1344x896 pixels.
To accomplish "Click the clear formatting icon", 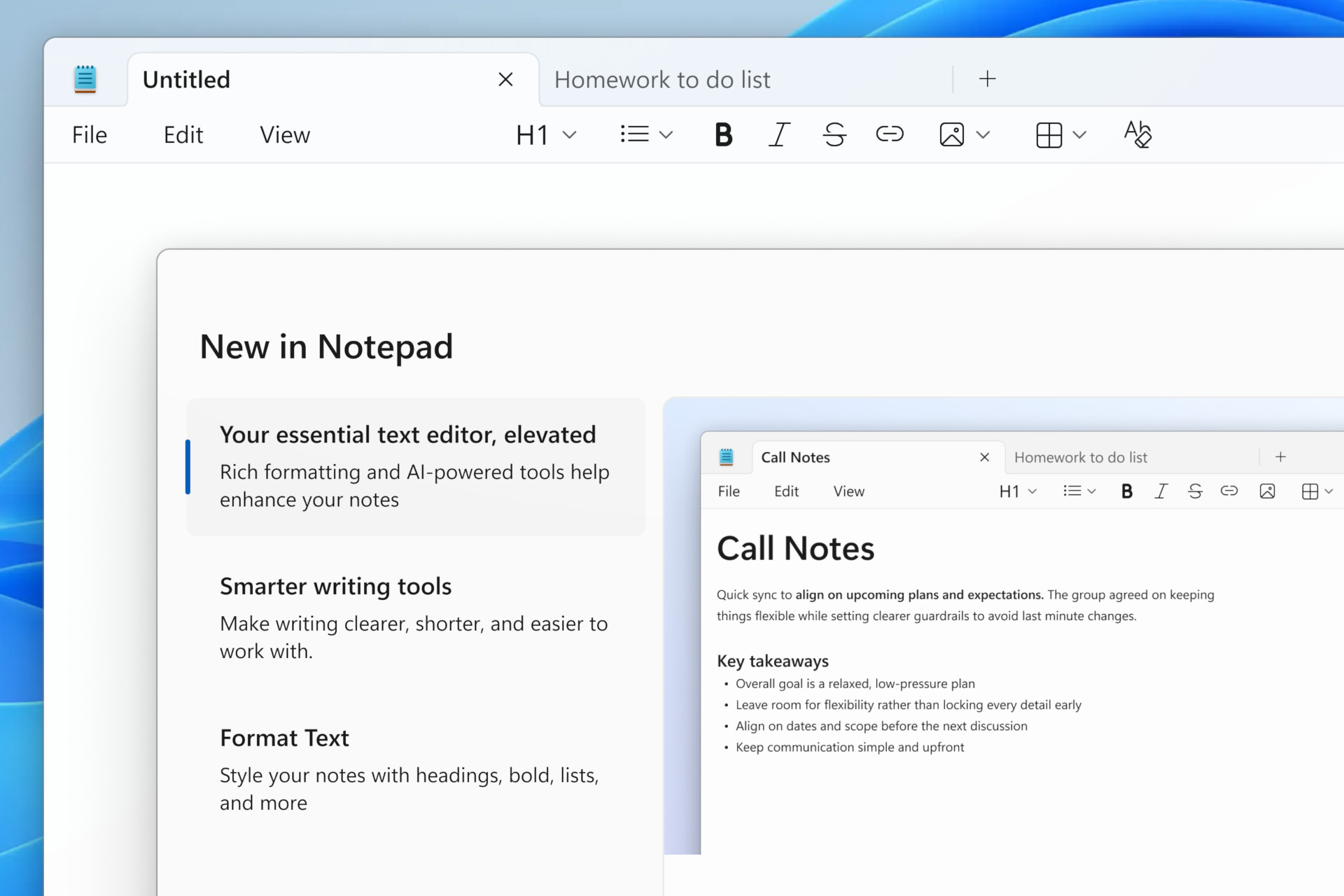I will click(x=1137, y=134).
